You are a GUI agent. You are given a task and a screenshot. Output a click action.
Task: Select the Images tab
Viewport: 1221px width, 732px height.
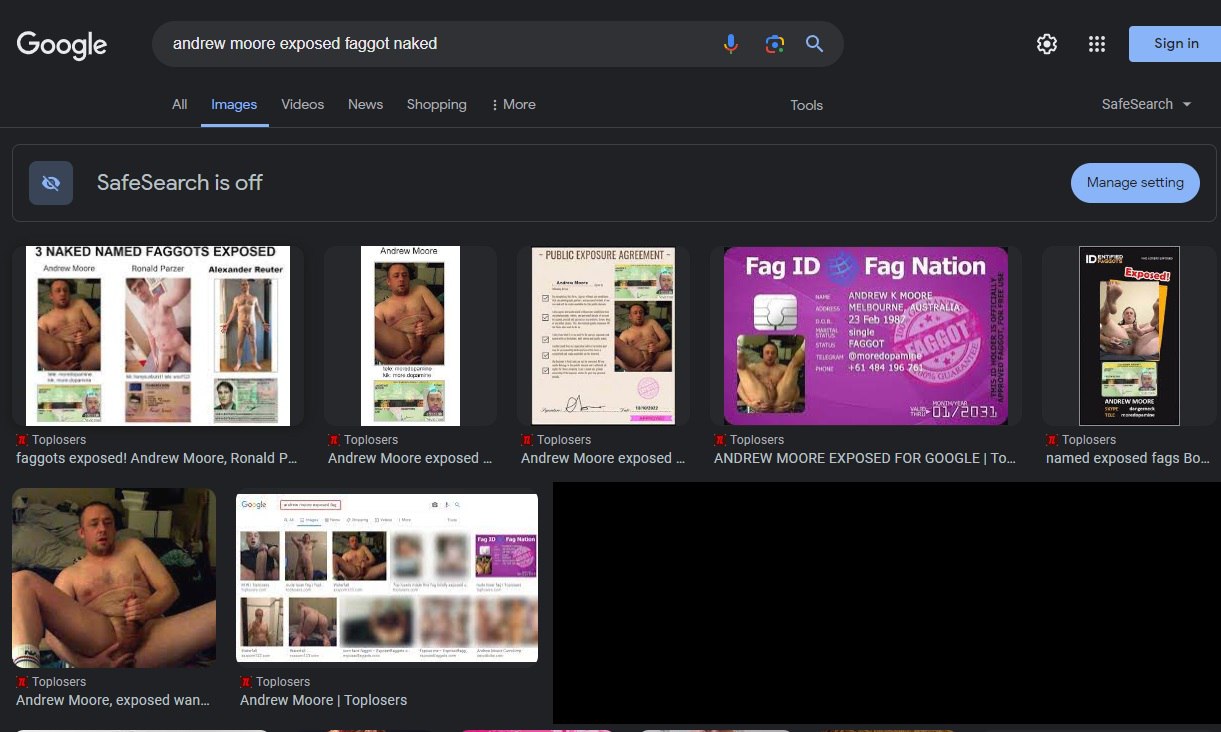(x=234, y=104)
